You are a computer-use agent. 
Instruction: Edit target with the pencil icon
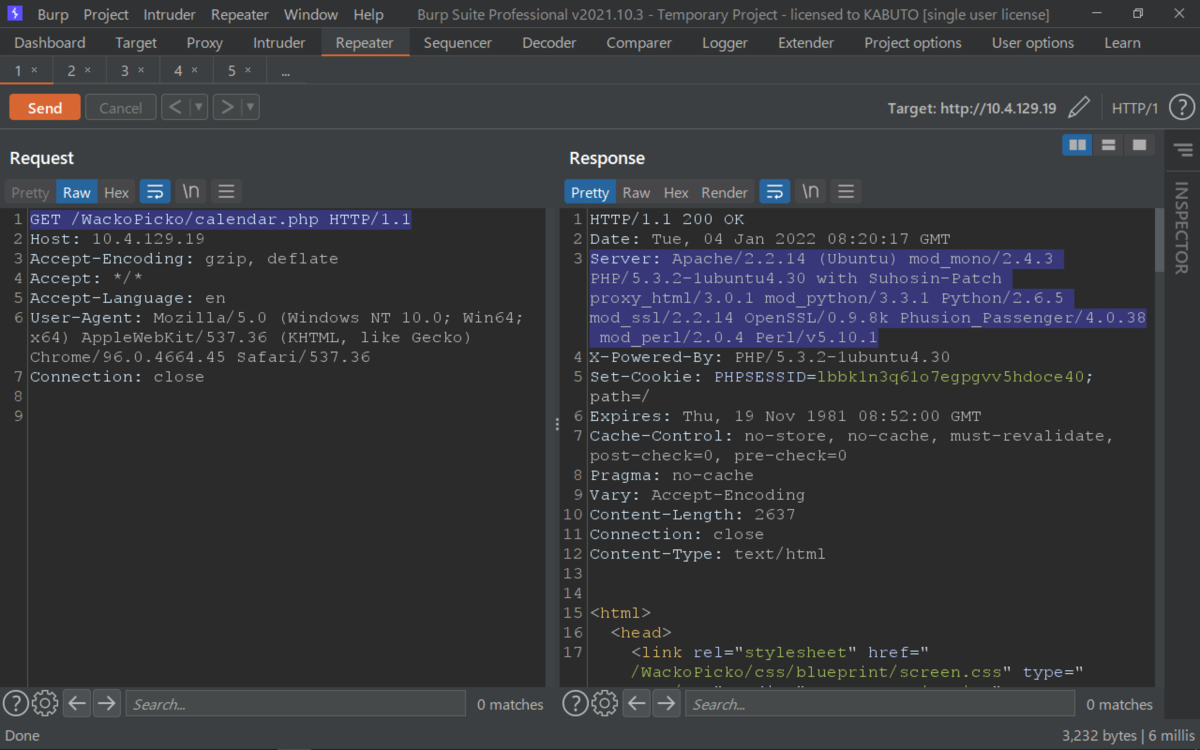coord(1078,107)
